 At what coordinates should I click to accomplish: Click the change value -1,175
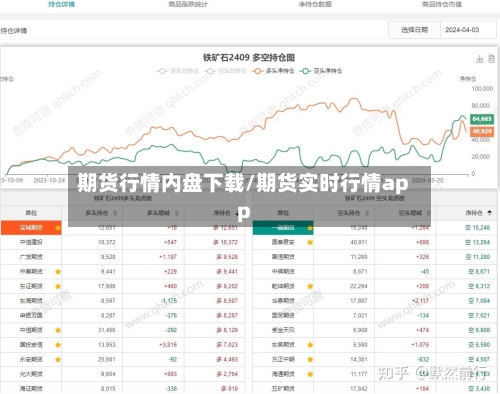click(169, 301)
